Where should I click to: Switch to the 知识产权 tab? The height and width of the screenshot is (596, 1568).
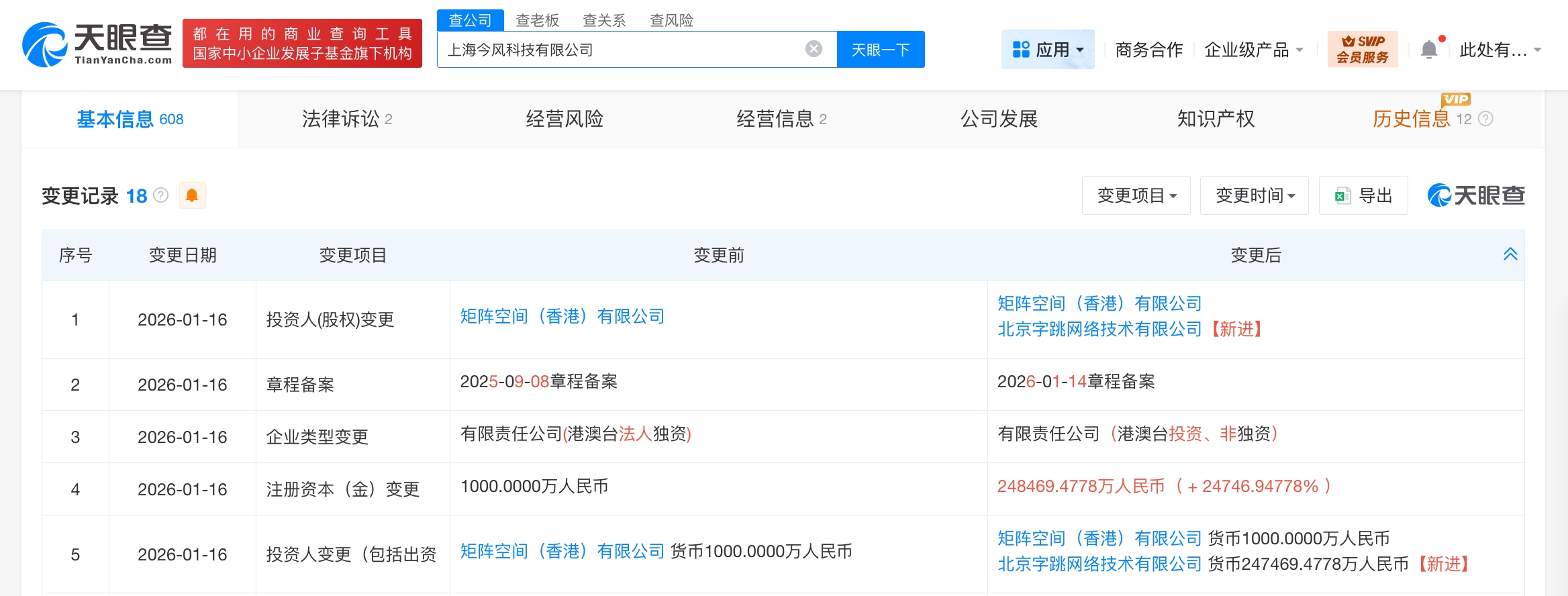coord(1215,119)
